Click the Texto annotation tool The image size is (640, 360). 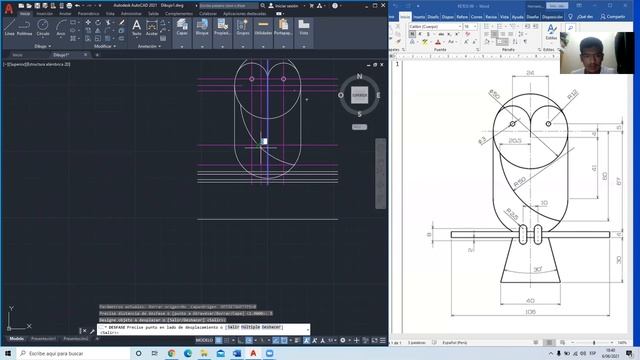(x=136, y=28)
